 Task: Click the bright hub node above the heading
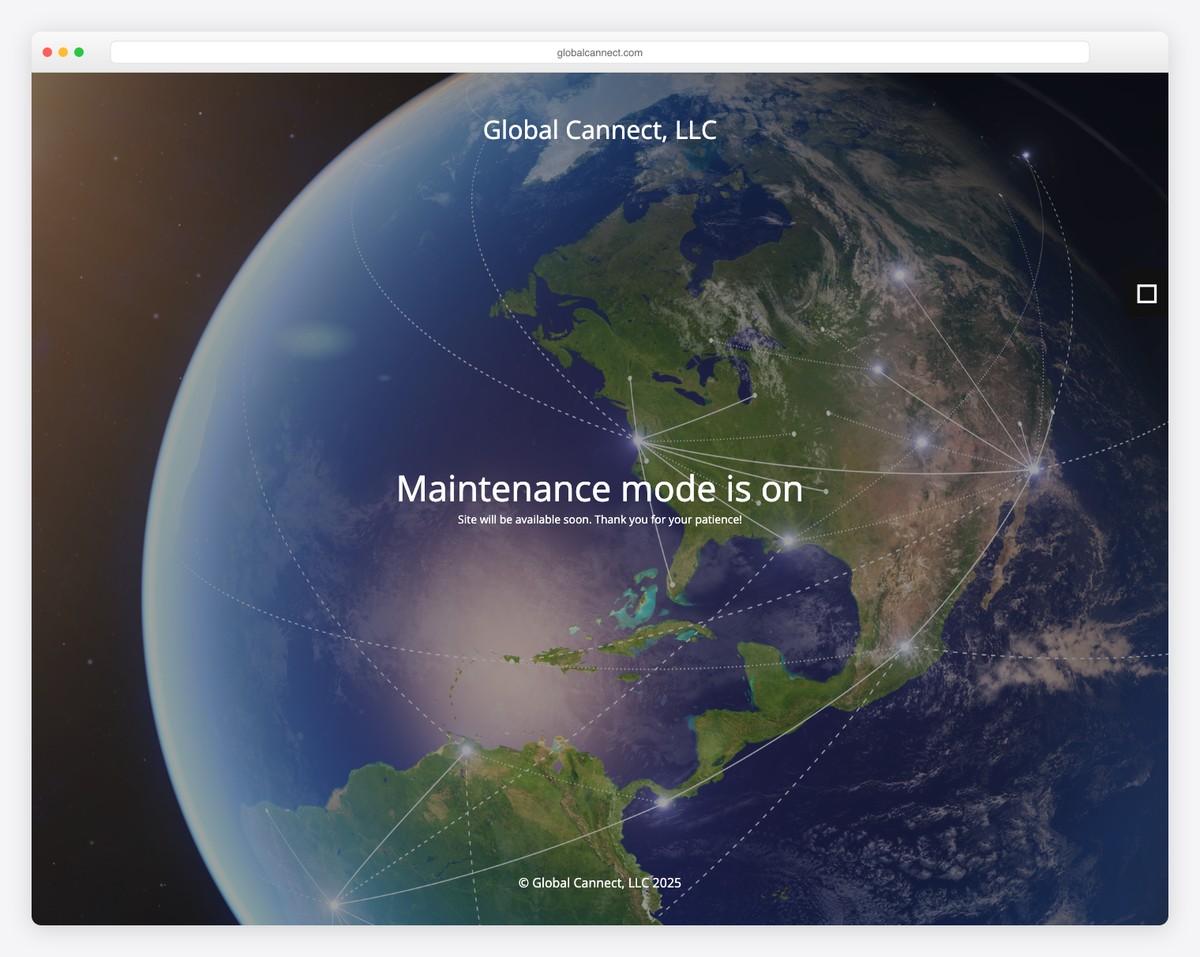click(638, 439)
